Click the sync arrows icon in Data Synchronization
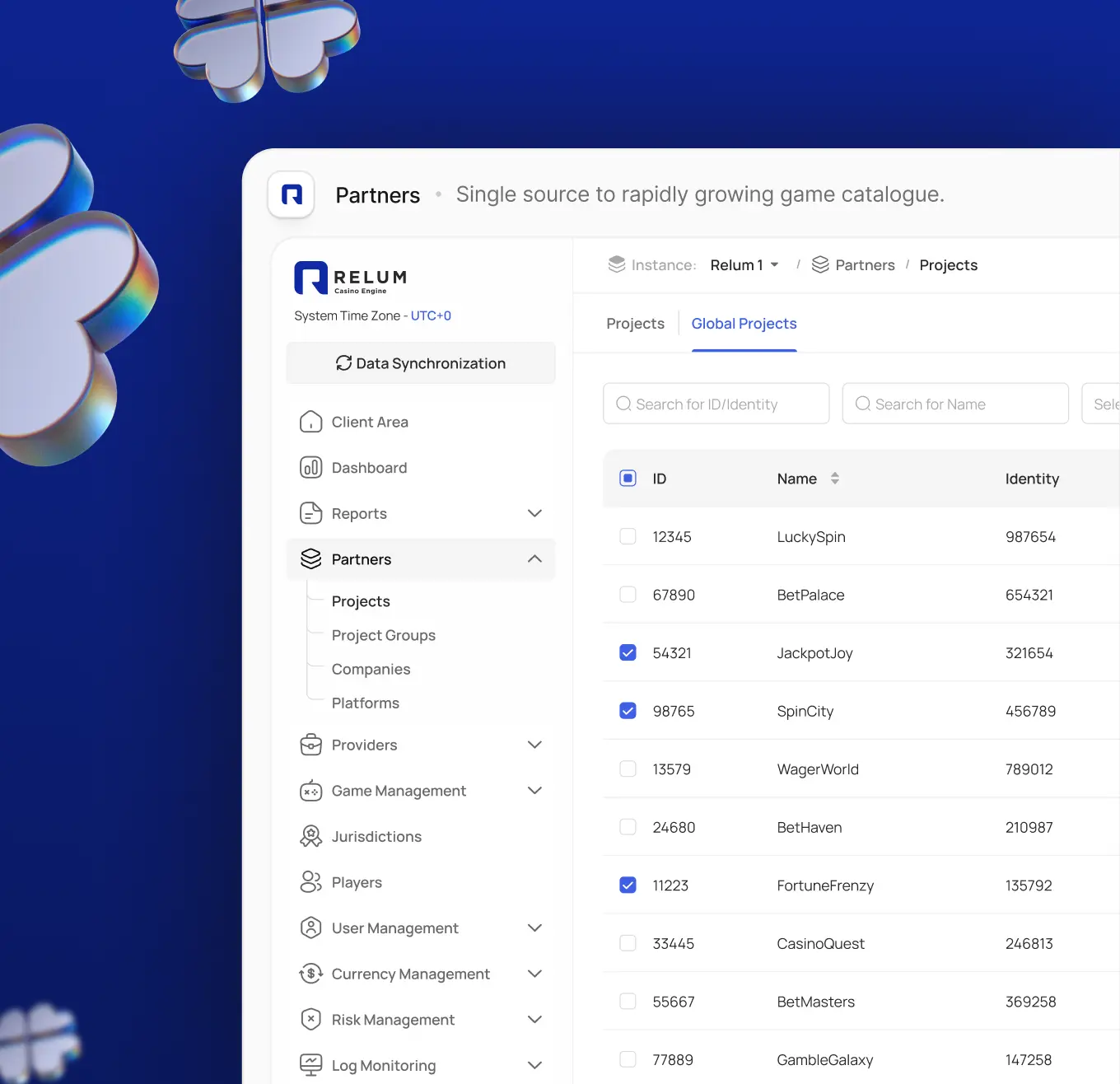 (343, 363)
